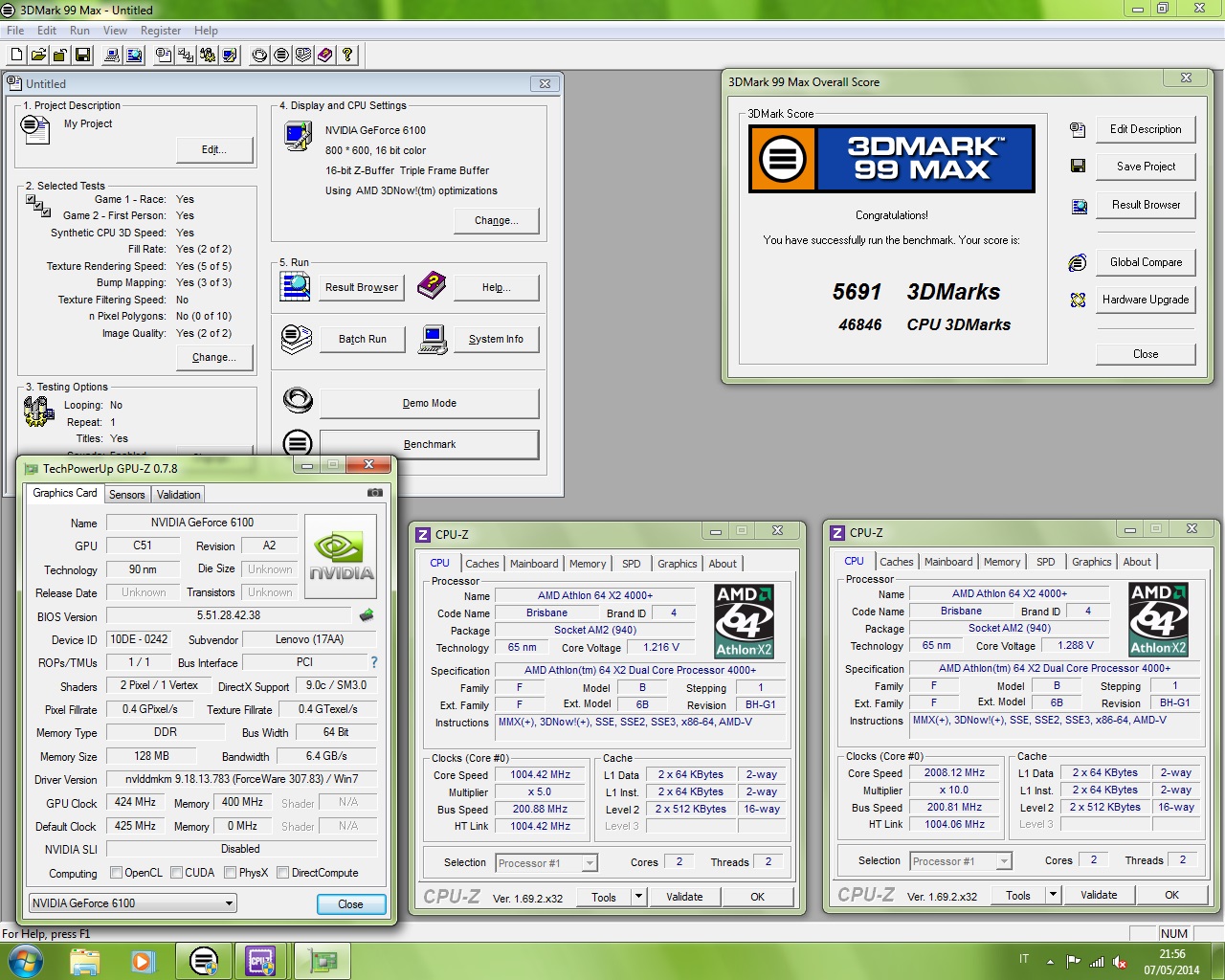
Task: Click the icon beside Hardware Upgrade button
Action: [1079, 300]
